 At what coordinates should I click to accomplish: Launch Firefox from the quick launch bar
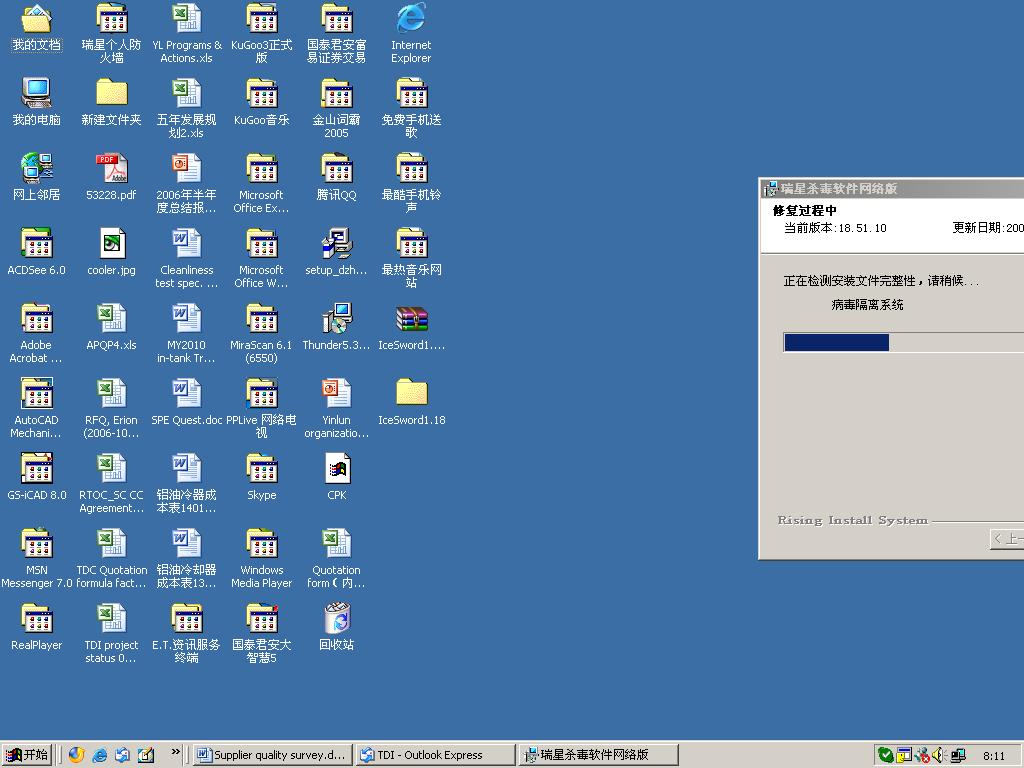tap(76, 755)
